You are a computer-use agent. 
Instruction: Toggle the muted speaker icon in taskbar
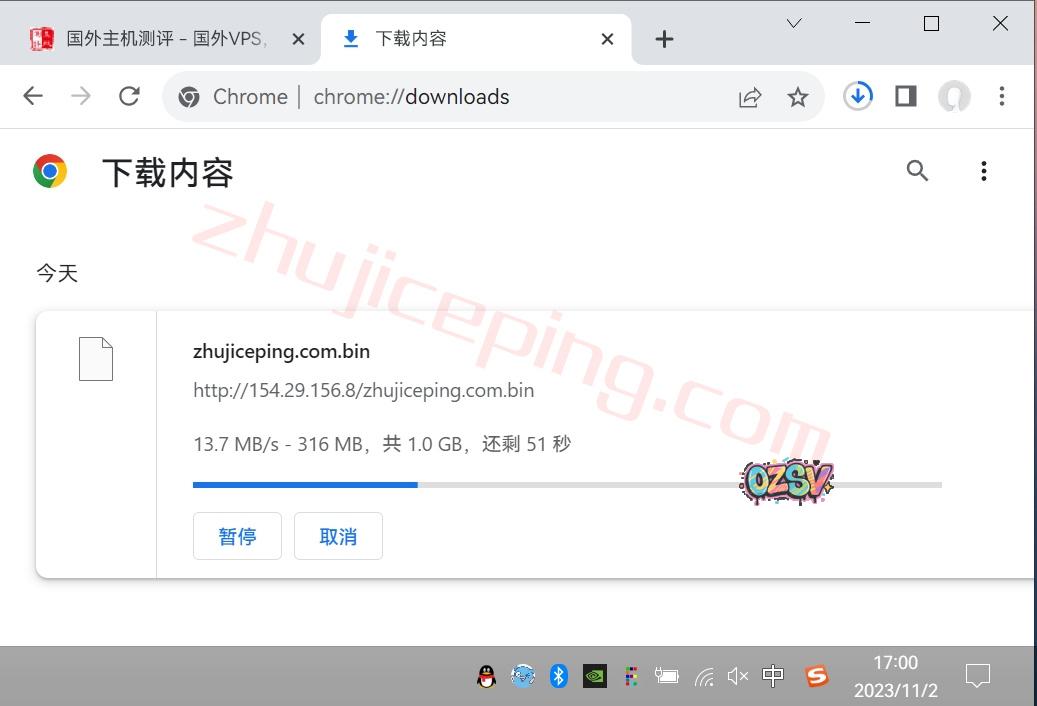[738, 677]
